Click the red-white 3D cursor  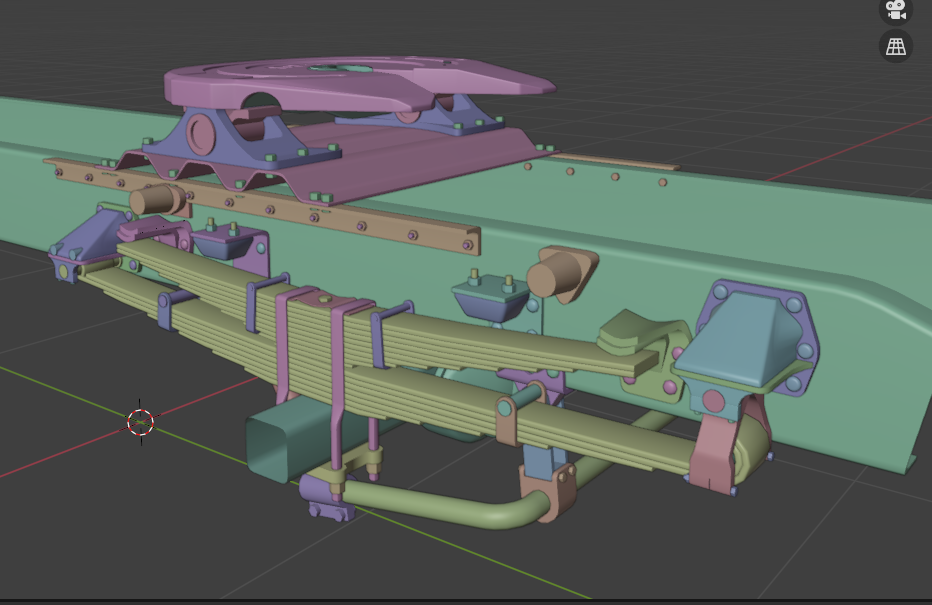141,422
